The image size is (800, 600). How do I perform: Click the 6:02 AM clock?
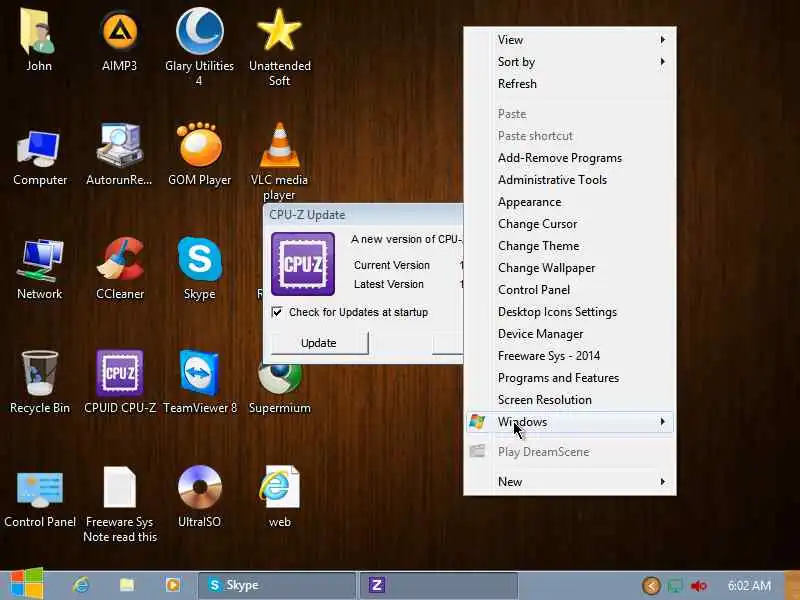tap(749, 586)
